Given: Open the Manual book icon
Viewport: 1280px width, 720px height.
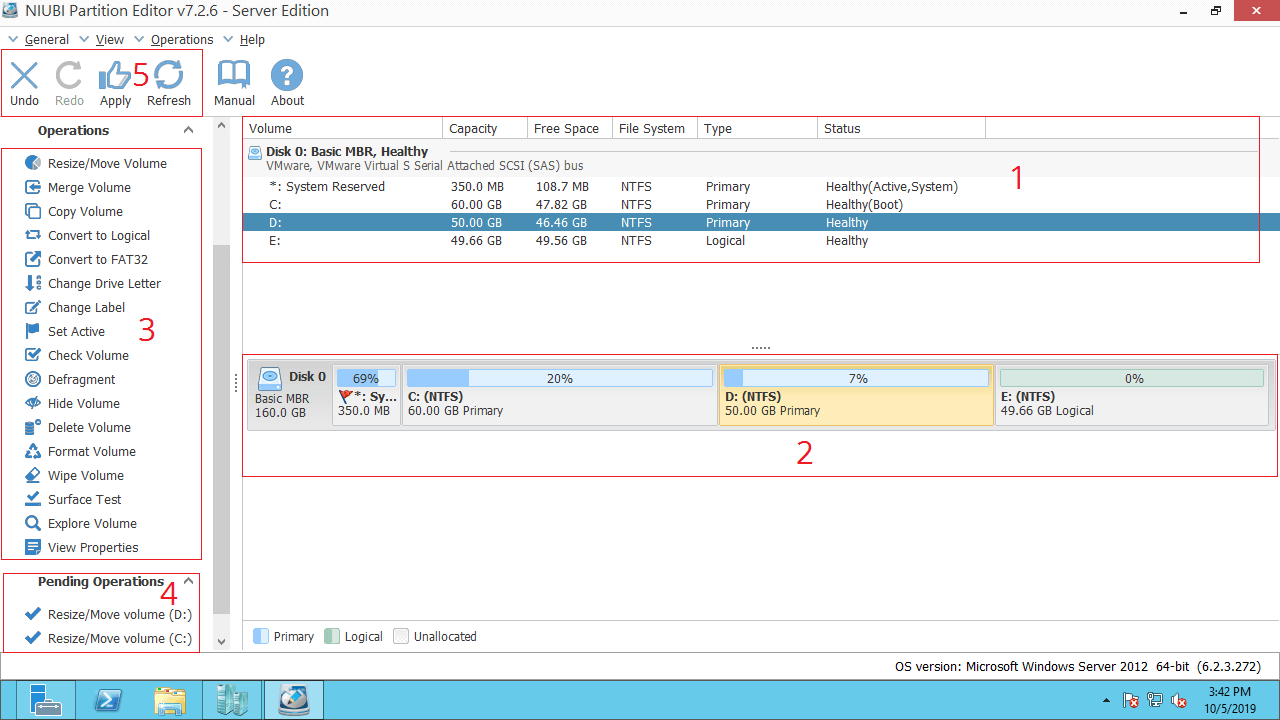Looking at the screenshot, I should [x=234, y=77].
